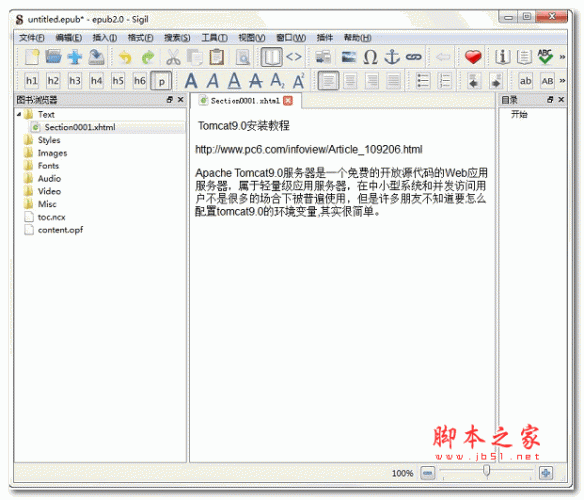The height and width of the screenshot is (500, 584).
Task: Insert bulleted list
Action: (x=423, y=81)
